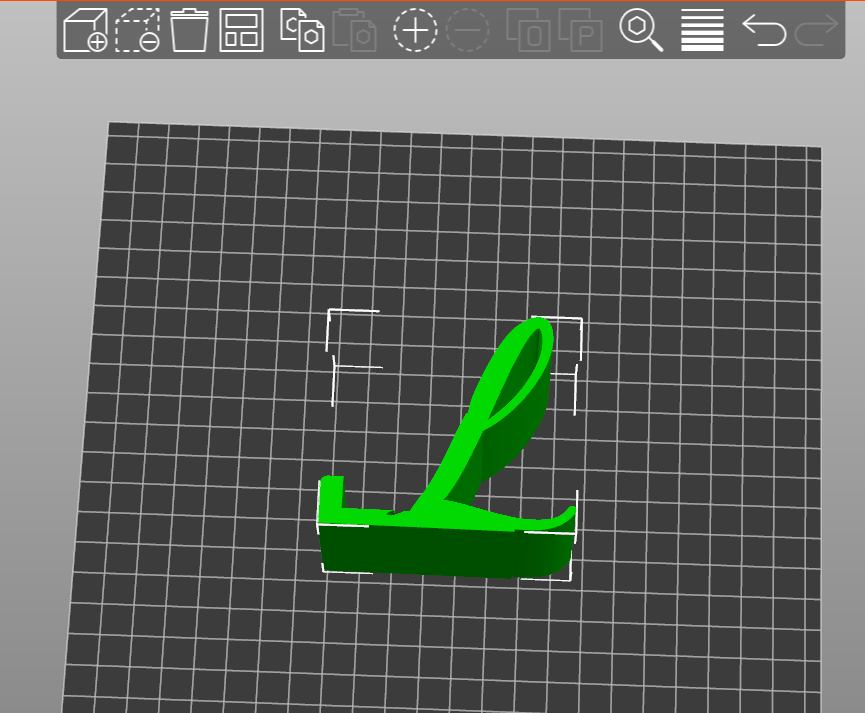The height and width of the screenshot is (713, 865).
Task: Click the Split to parts icon
Action: (580, 30)
